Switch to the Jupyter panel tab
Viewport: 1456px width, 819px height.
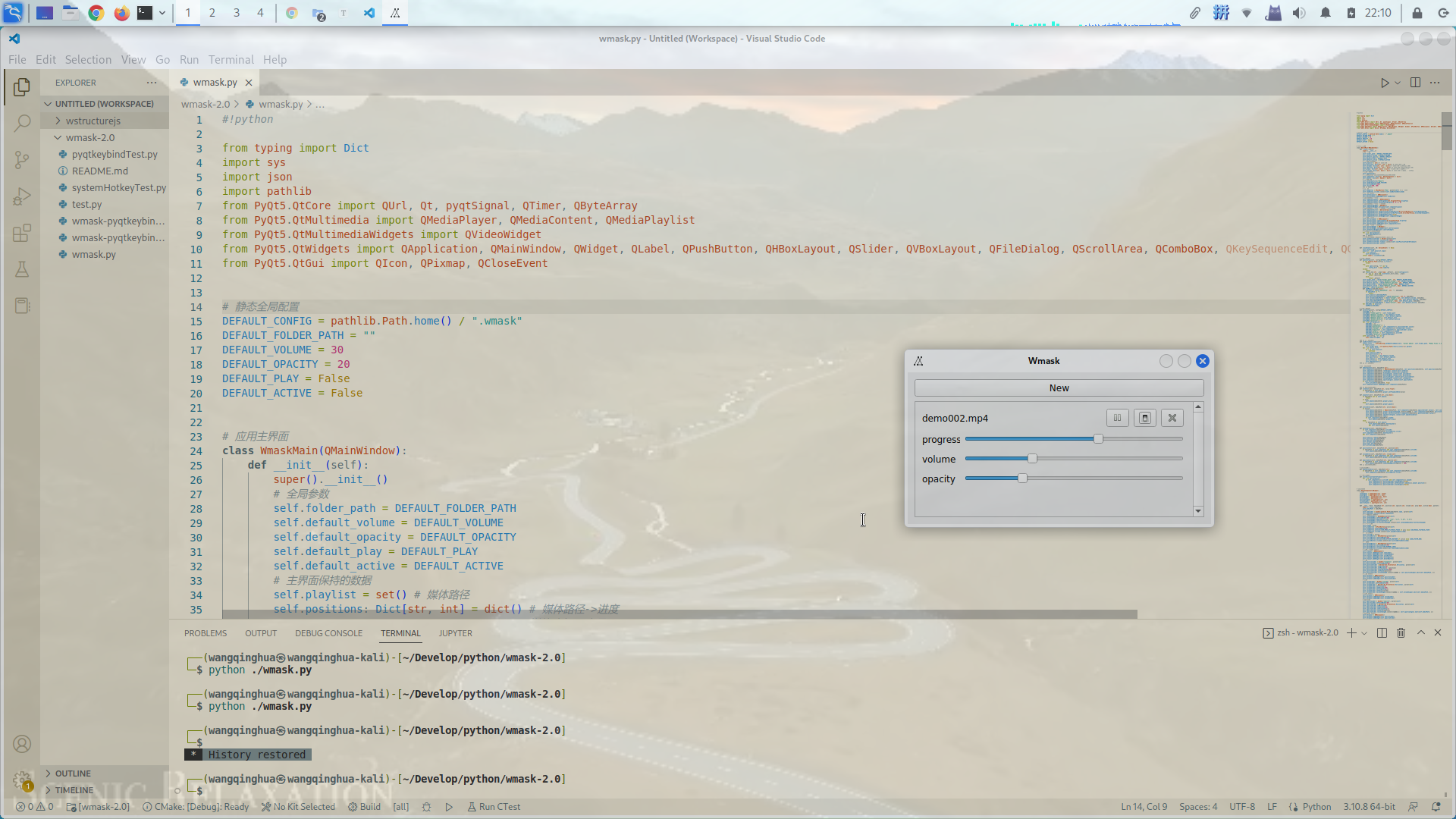[x=455, y=633]
